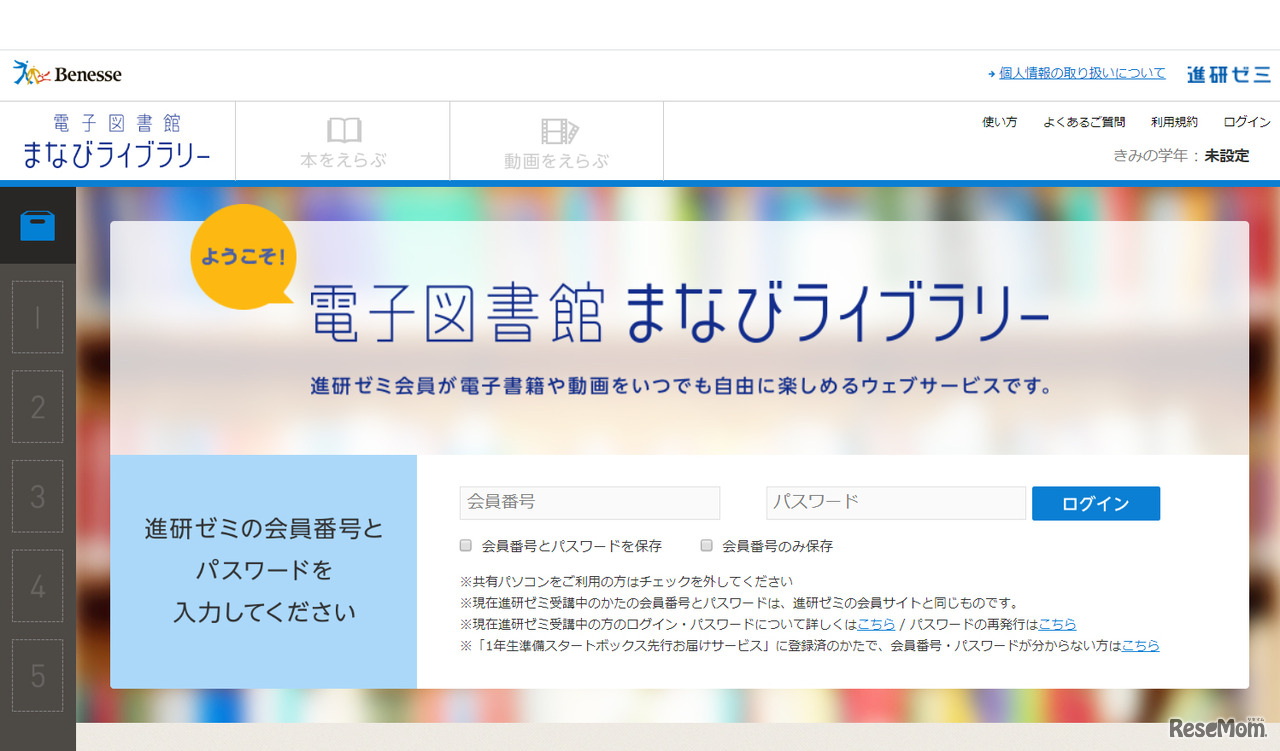This screenshot has height=751, width=1280.
Task: Select the 本をえらぶ book browsing icon
Action: point(343,138)
